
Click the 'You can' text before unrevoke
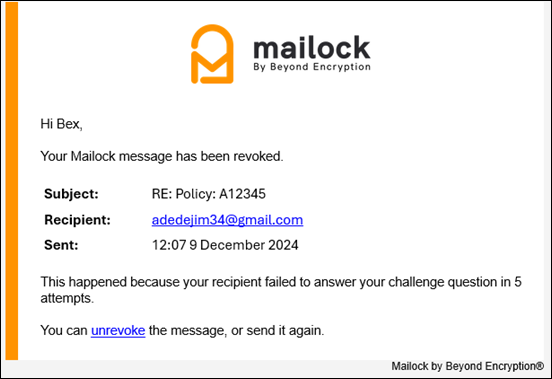64,330
